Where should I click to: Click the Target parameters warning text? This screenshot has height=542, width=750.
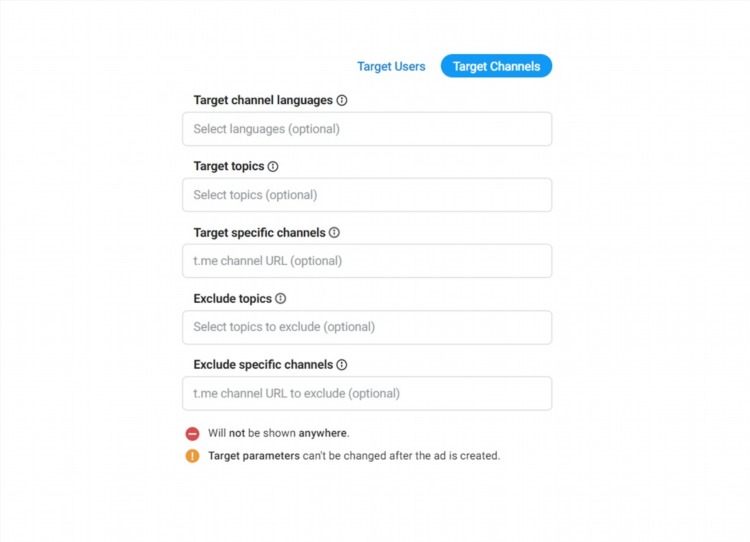pos(354,455)
